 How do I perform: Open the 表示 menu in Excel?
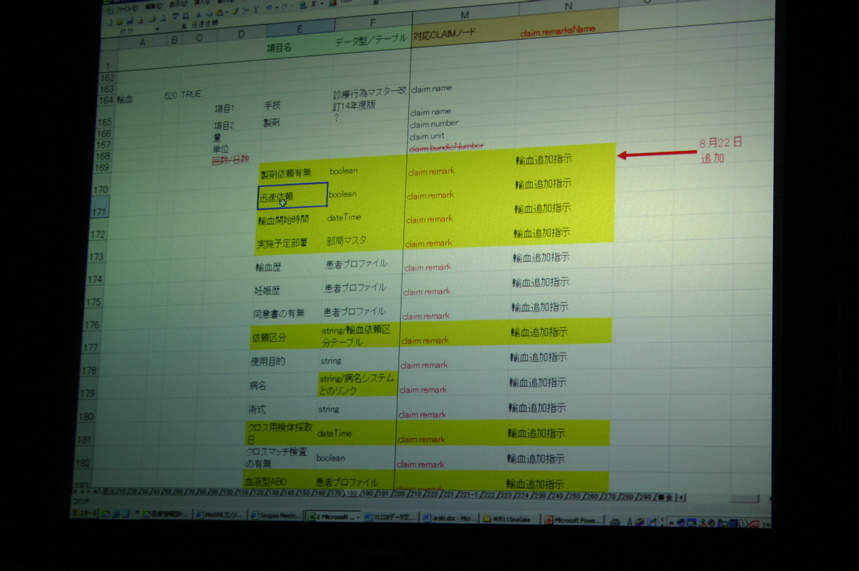(178, 5)
